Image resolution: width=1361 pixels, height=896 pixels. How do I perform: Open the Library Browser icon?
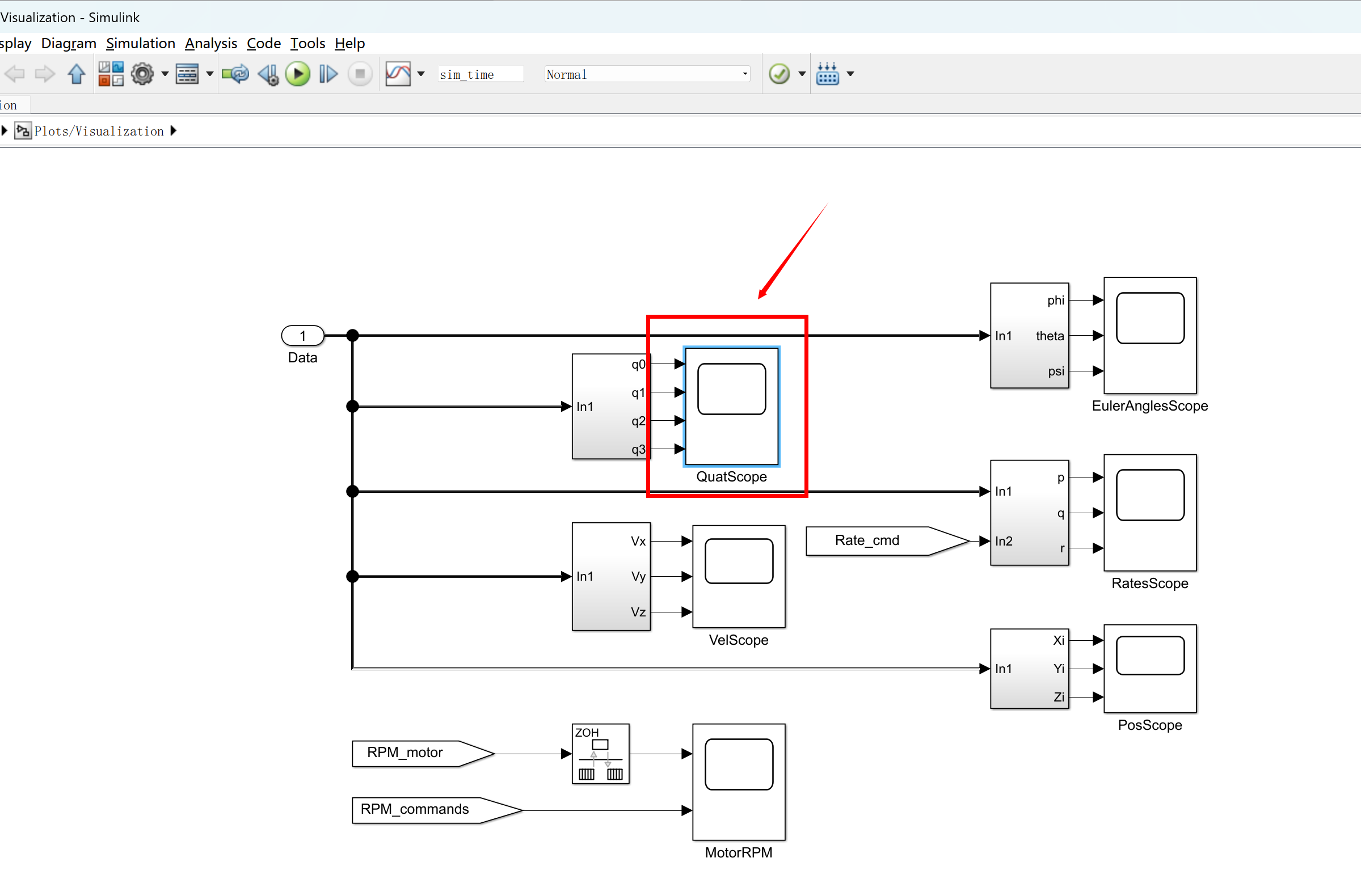[111, 74]
